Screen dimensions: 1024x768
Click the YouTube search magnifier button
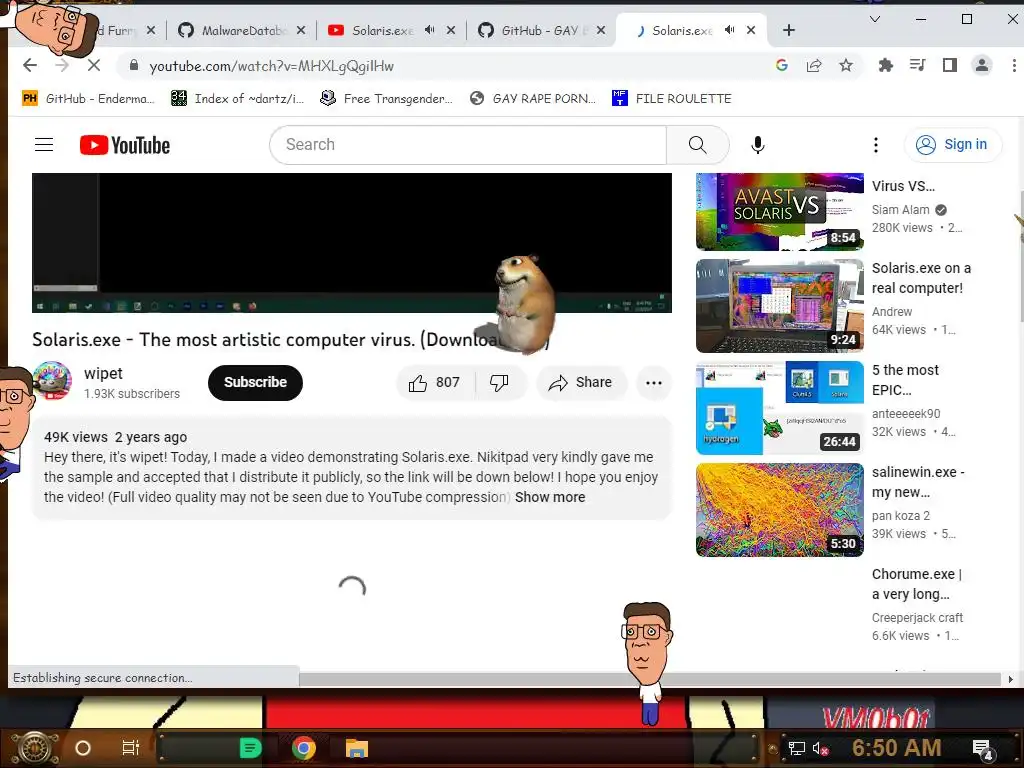[x=697, y=144]
